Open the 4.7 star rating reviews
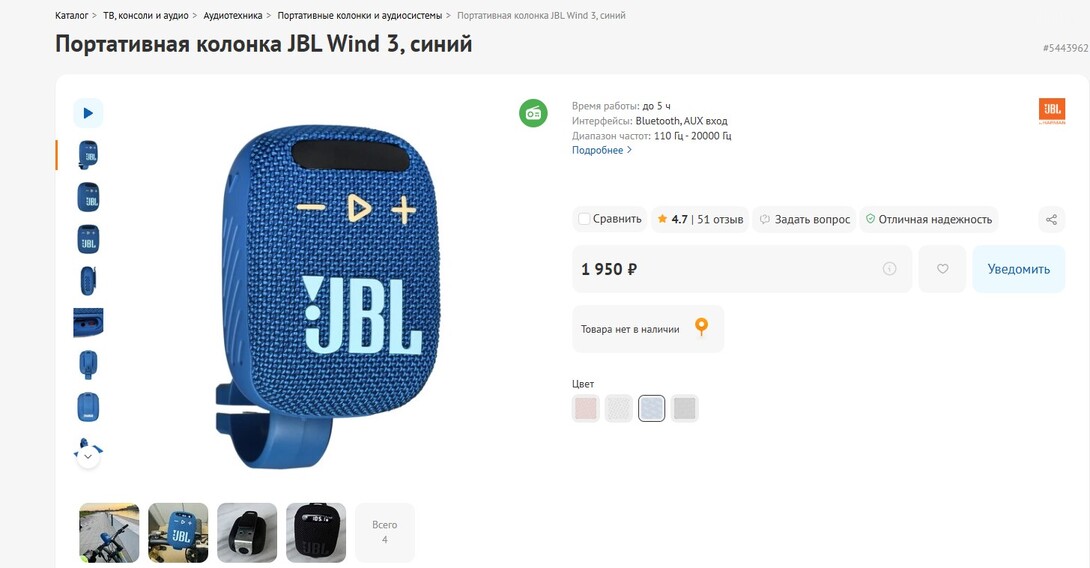 [700, 220]
